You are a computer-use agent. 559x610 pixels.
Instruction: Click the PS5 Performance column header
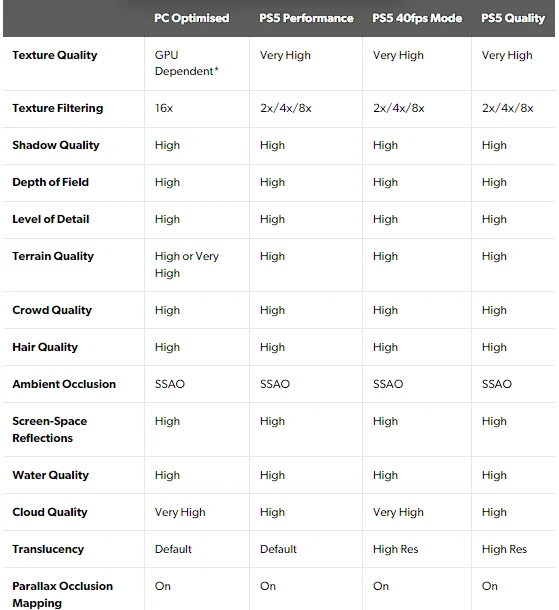306,18
